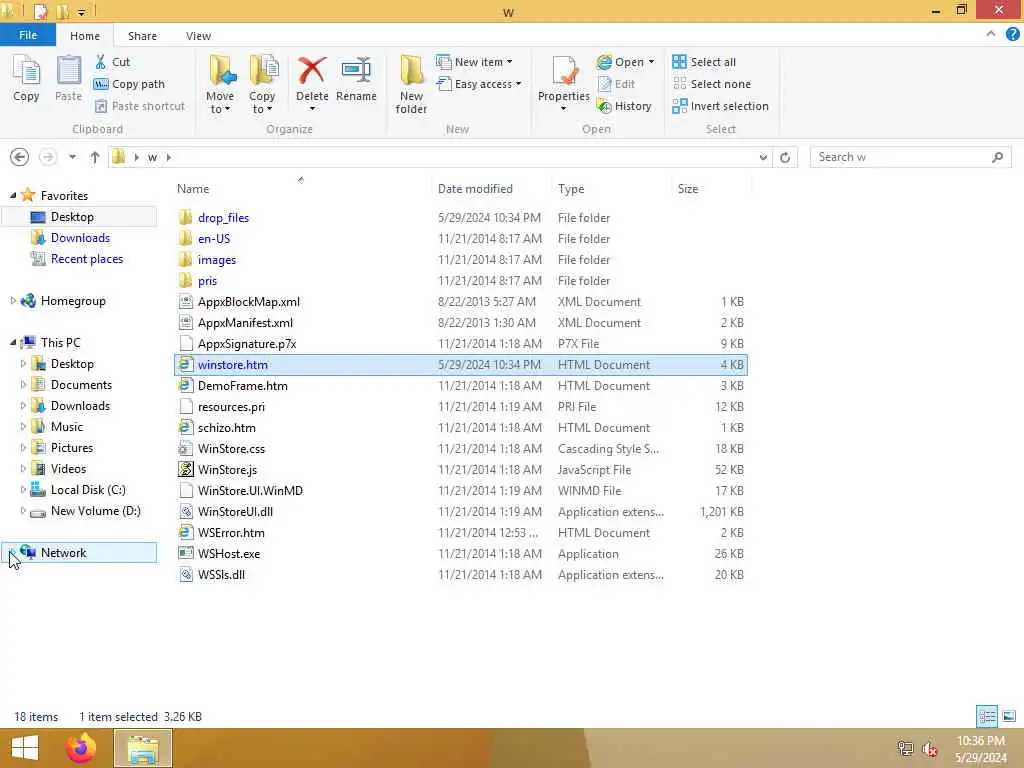1024x768 pixels.
Task: Sort by the Name column header
Action: pos(300,189)
